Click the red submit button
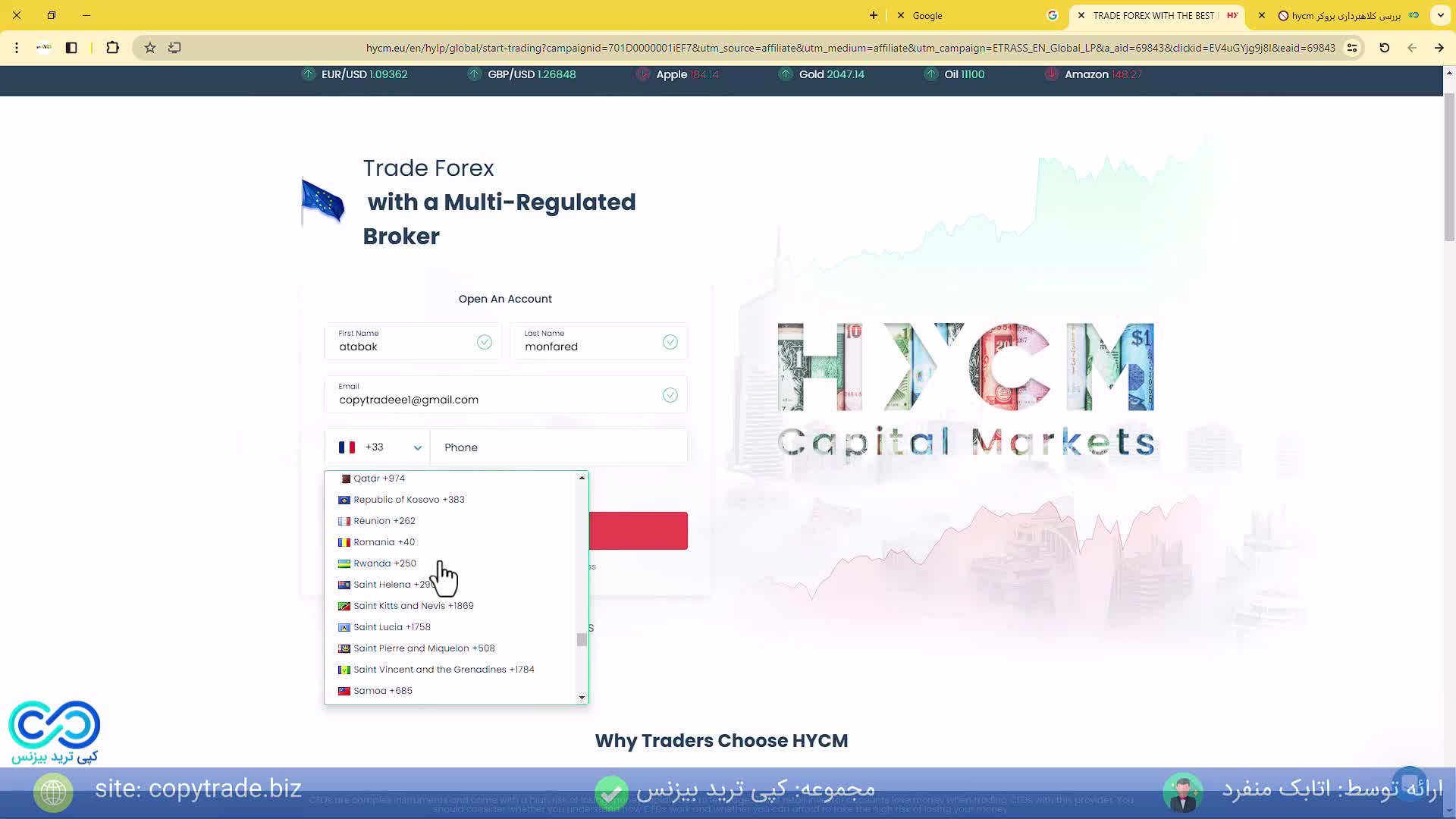 tap(638, 531)
